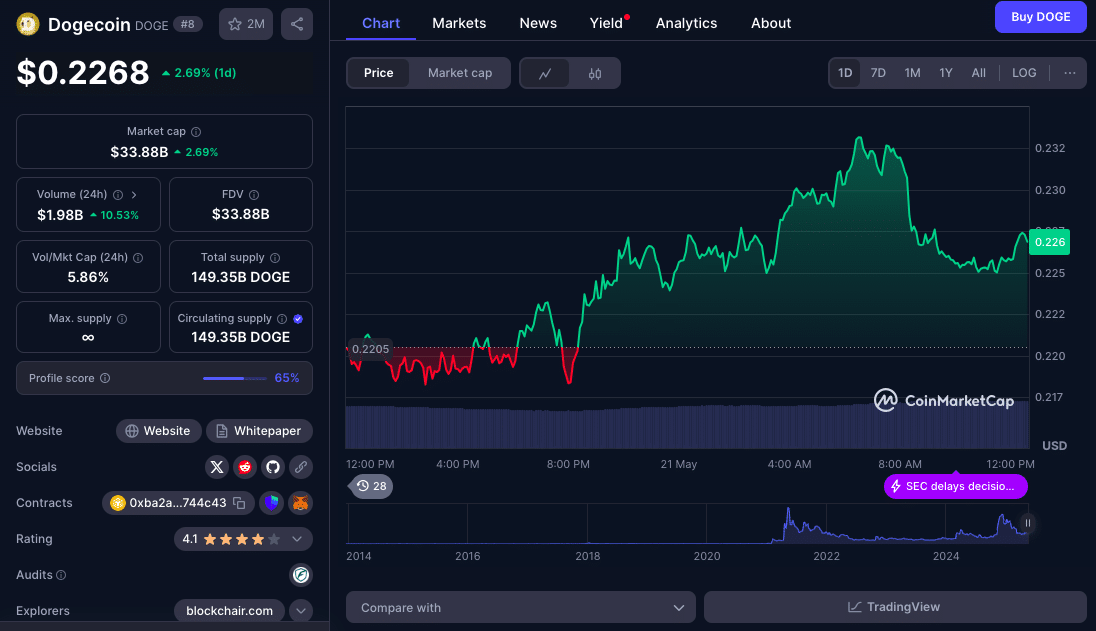Switch to line chart icon

[x=545, y=73]
